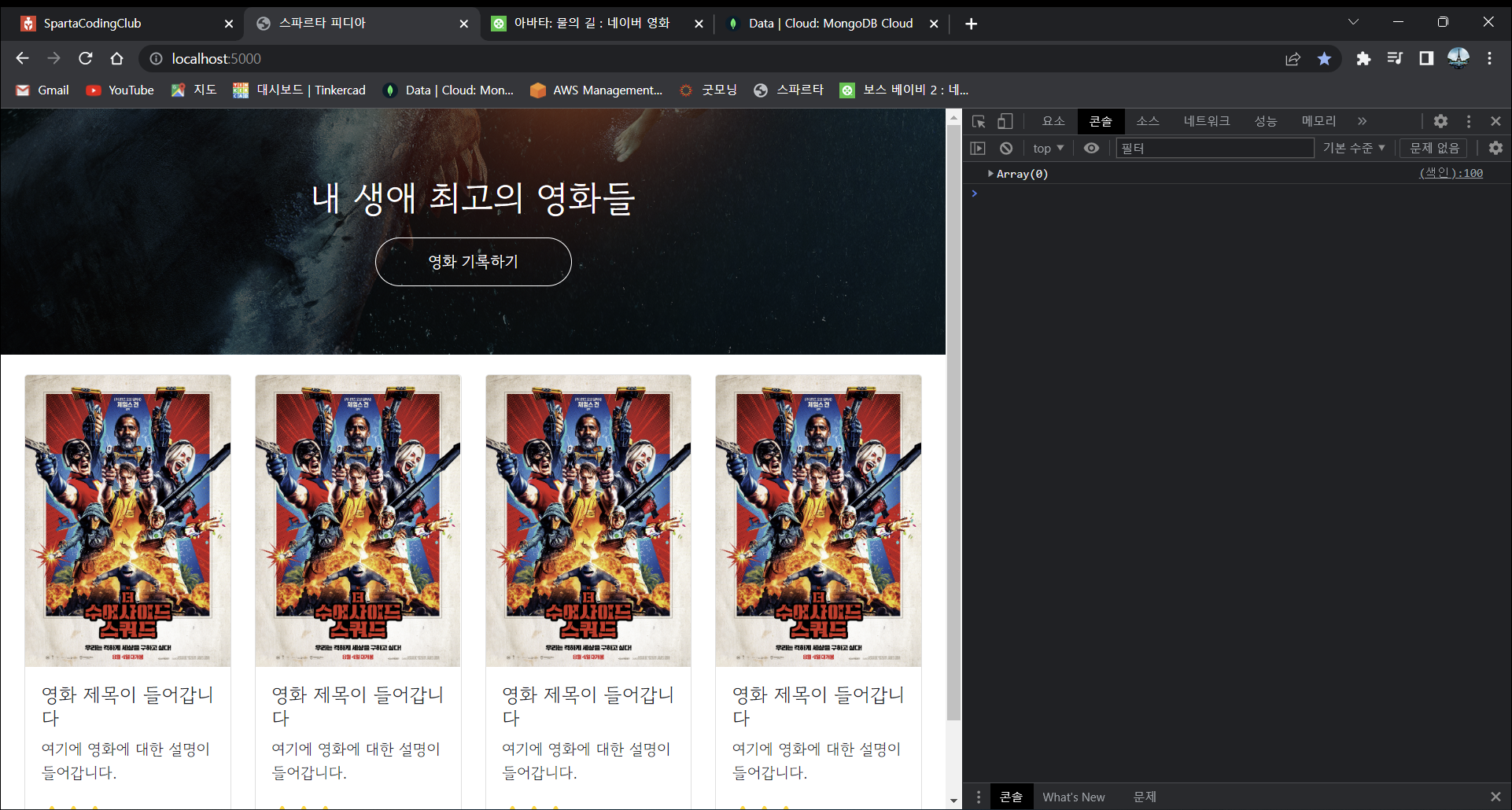Click the console filter field

pyautogui.click(x=1215, y=148)
